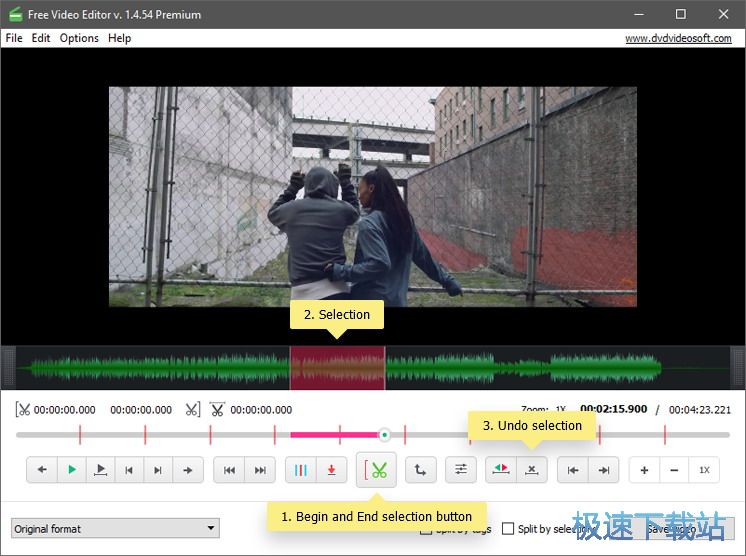Click the blue and red bars tags icon
This screenshot has width=746, height=556.
301,470
